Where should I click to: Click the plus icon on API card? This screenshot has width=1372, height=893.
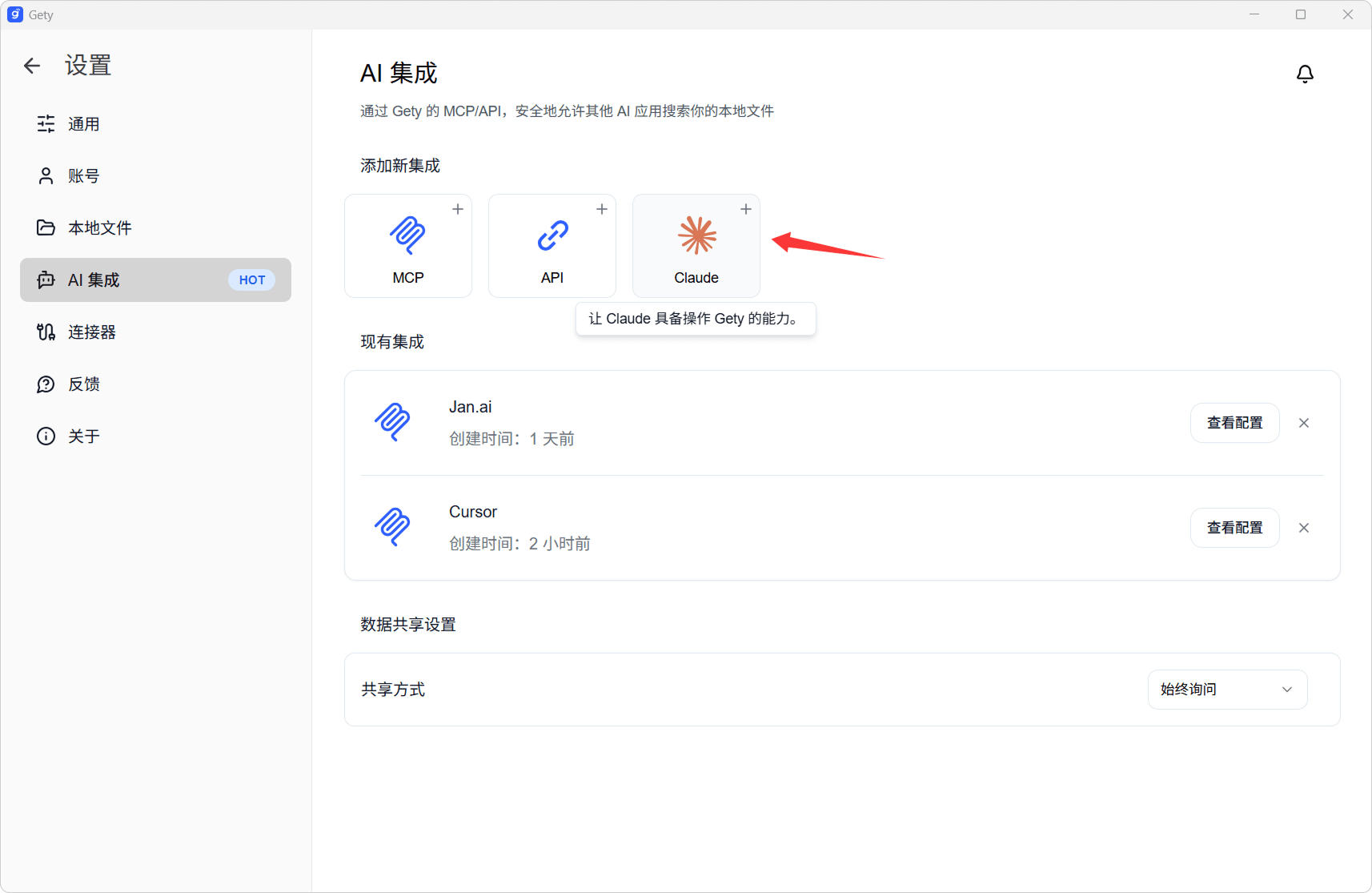point(602,209)
